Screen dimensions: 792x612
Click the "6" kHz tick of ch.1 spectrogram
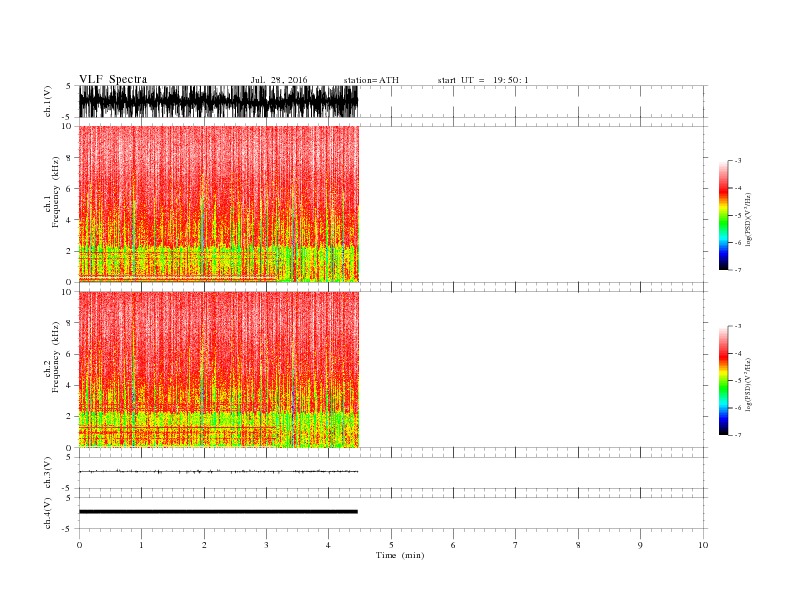point(69,189)
